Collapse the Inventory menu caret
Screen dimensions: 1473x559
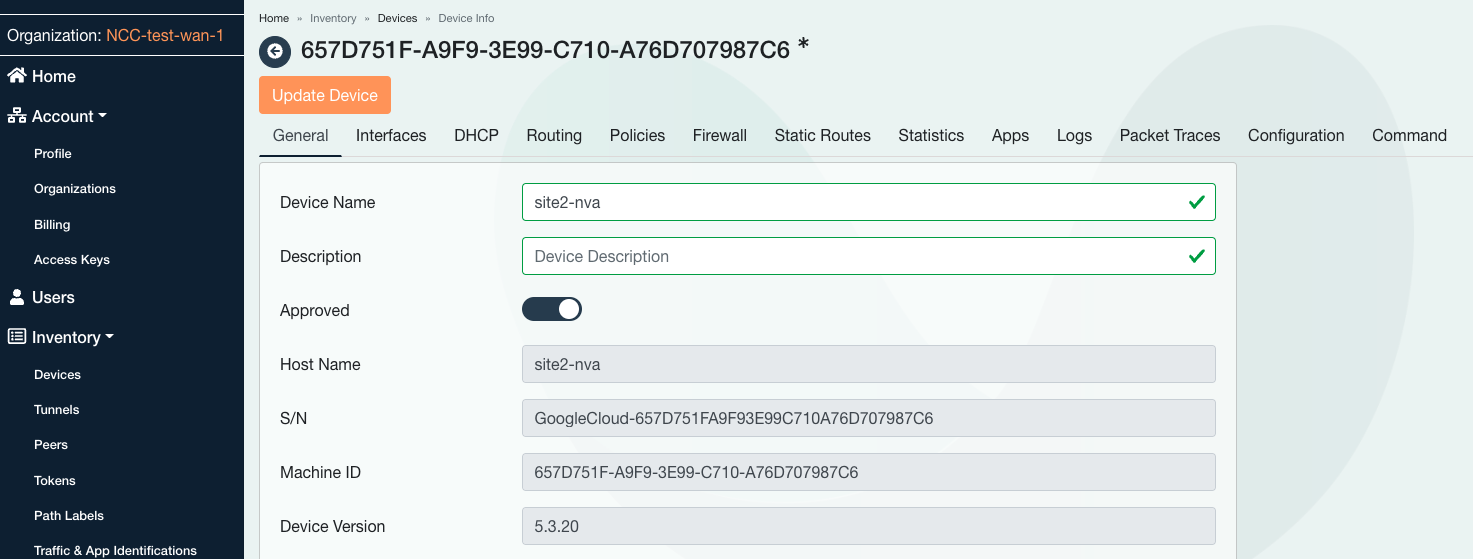click(x=109, y=337)
